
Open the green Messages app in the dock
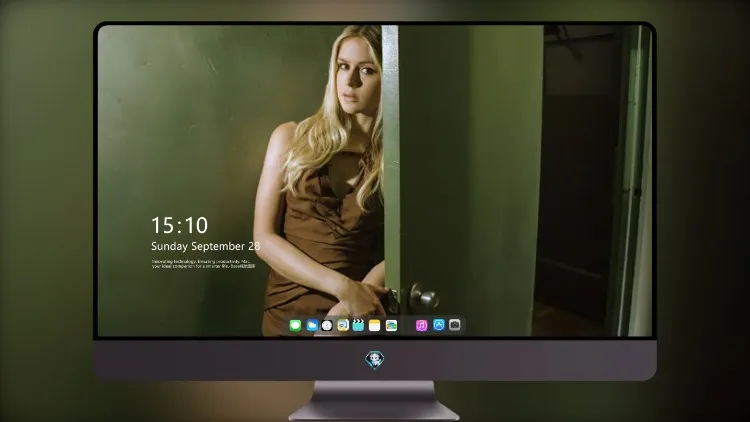[295, 325]
